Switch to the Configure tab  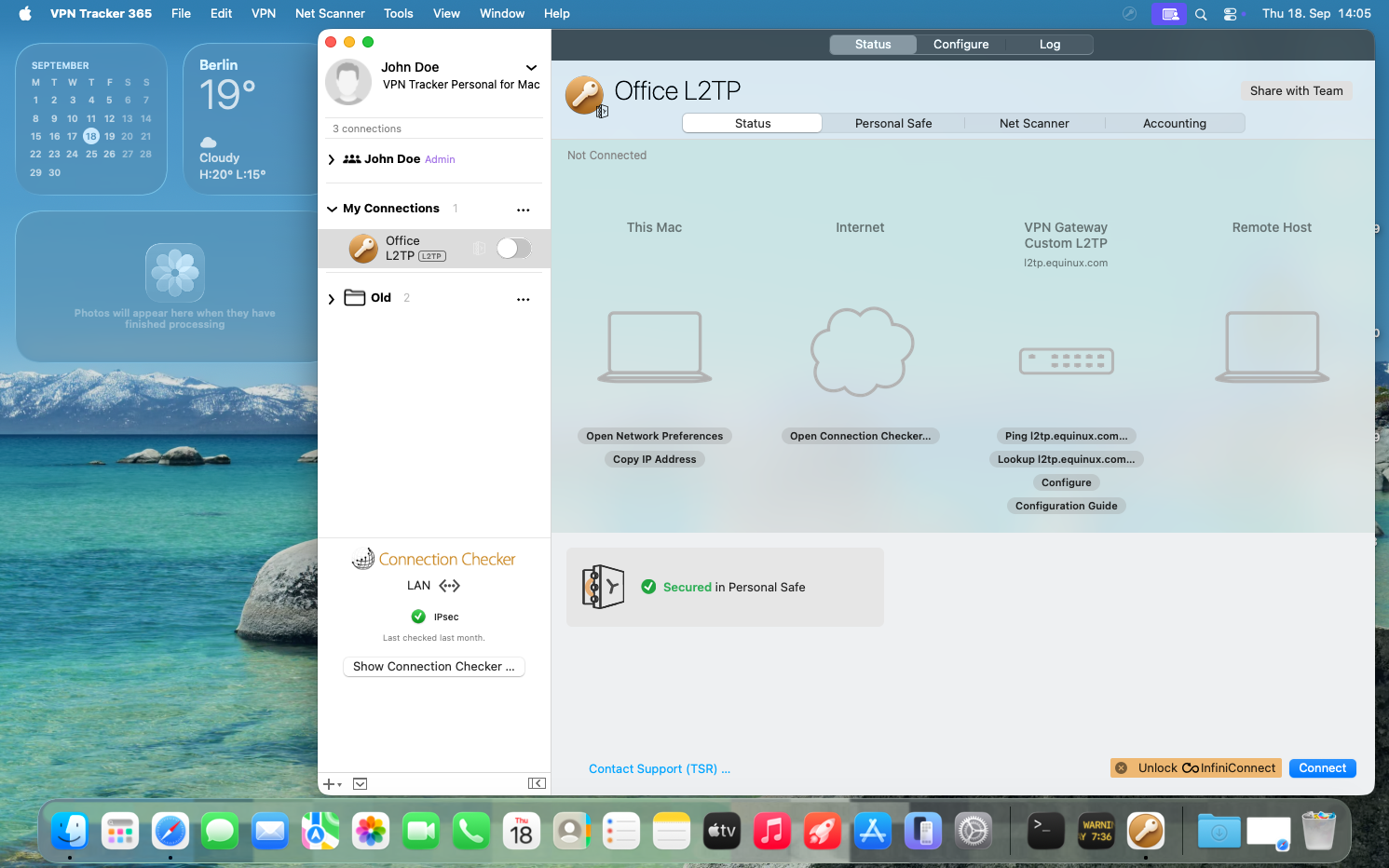[960, 44]
